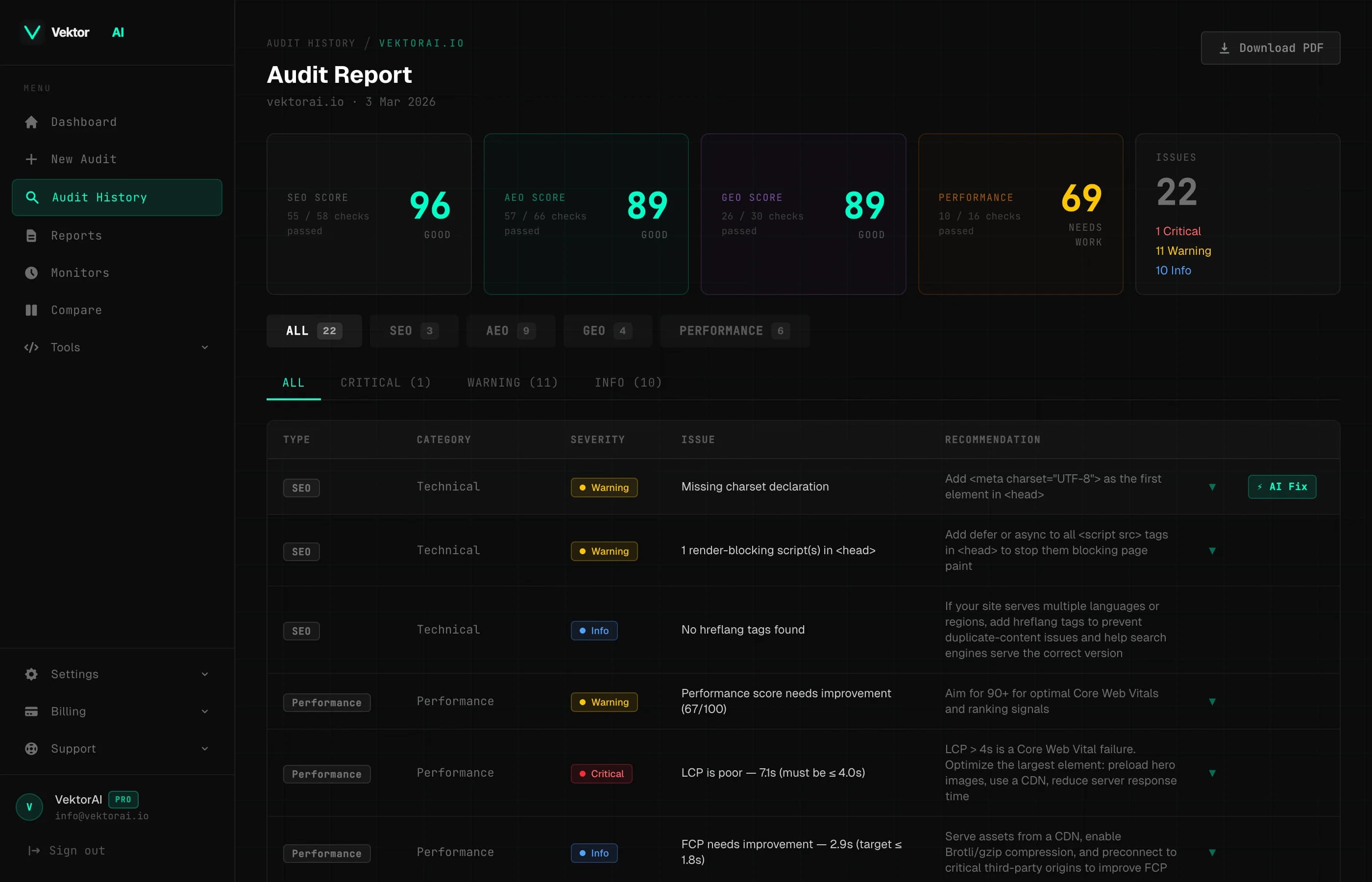Select the Compare columns icon
Image resolution: width=1372 pixels, height=882 pixels.
click(31, 310)
